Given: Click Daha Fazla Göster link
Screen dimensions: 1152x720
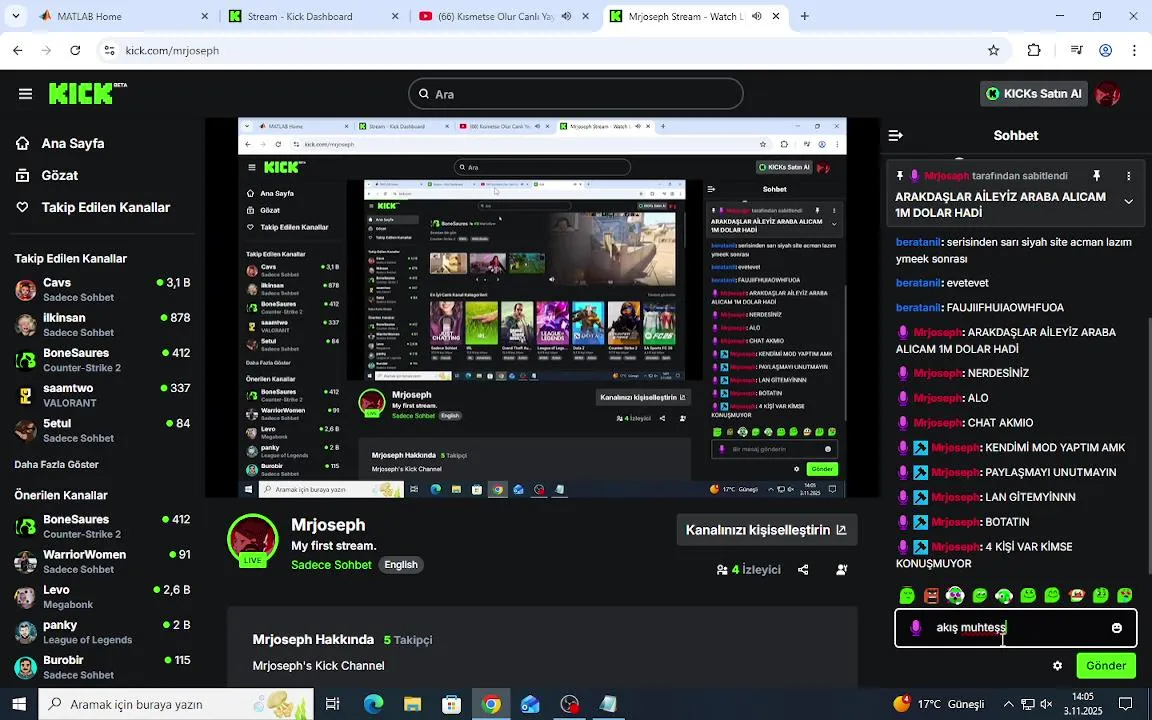Looking at the screenshot, I should coord(57,464).
